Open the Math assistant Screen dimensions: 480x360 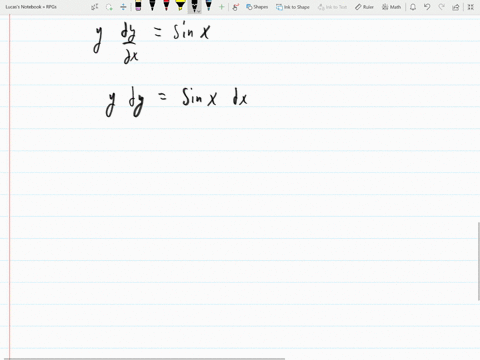(391, 7)
